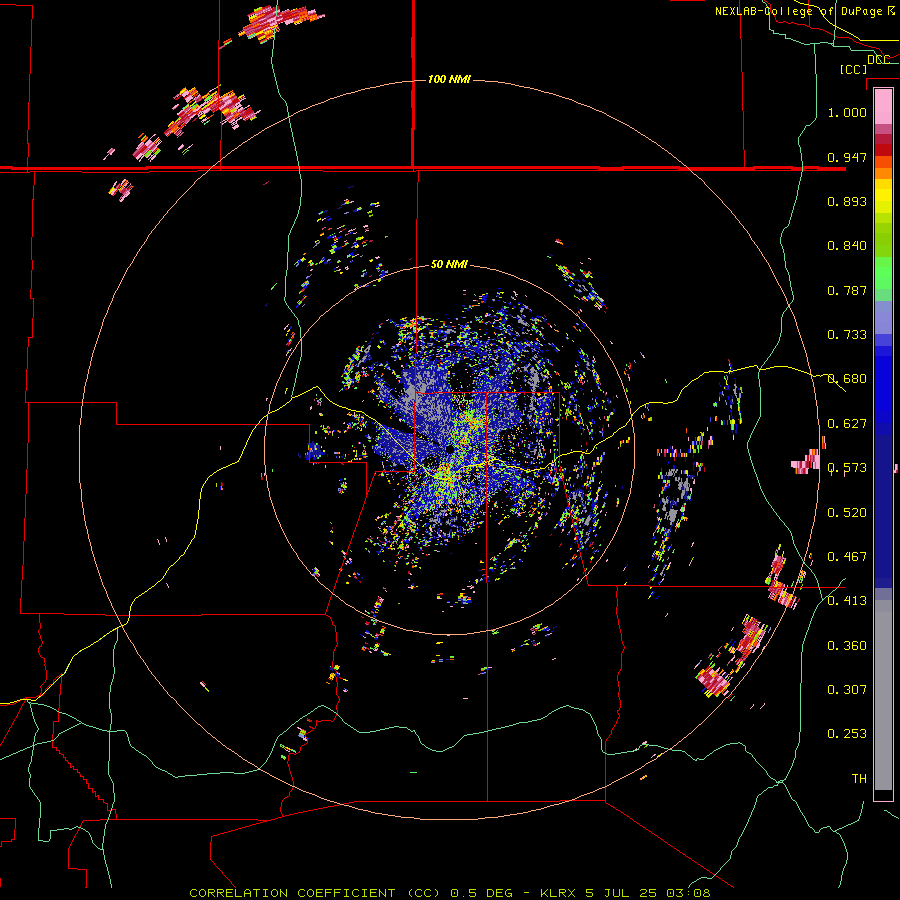Click the black radar site dot at center
The width and height of the screenshot is (900, 900).
(x=450, y=449)
